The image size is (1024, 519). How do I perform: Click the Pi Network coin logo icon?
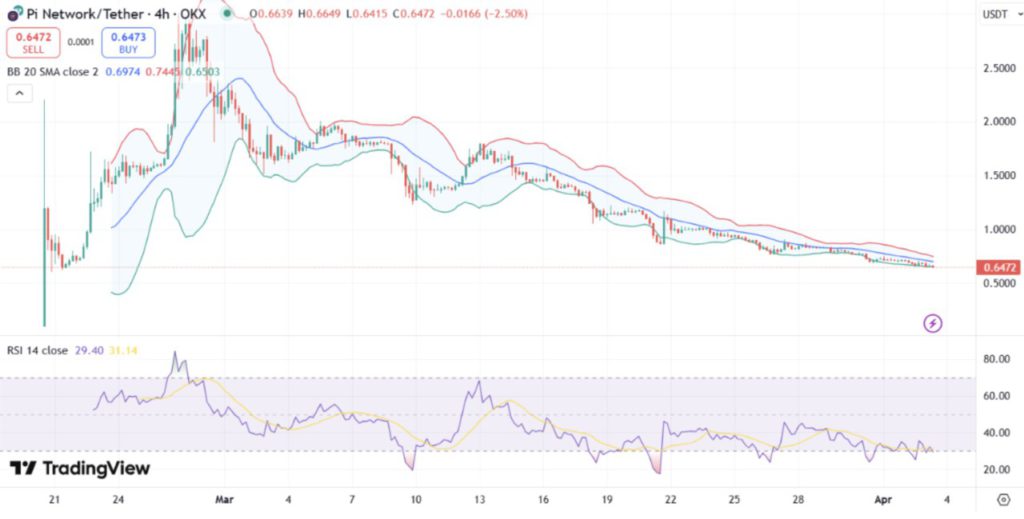[x=14, y=12]
